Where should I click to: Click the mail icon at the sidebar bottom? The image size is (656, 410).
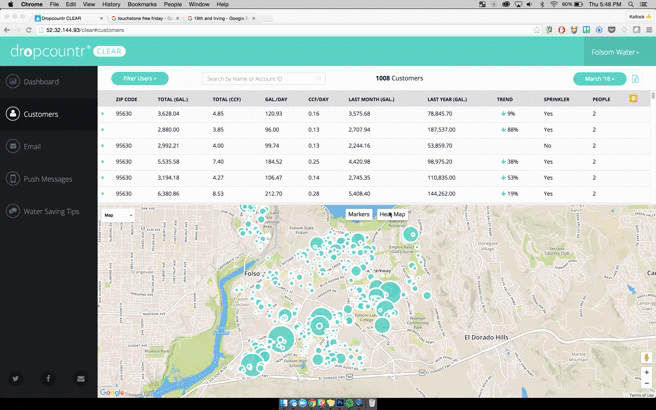pos(81,379)
